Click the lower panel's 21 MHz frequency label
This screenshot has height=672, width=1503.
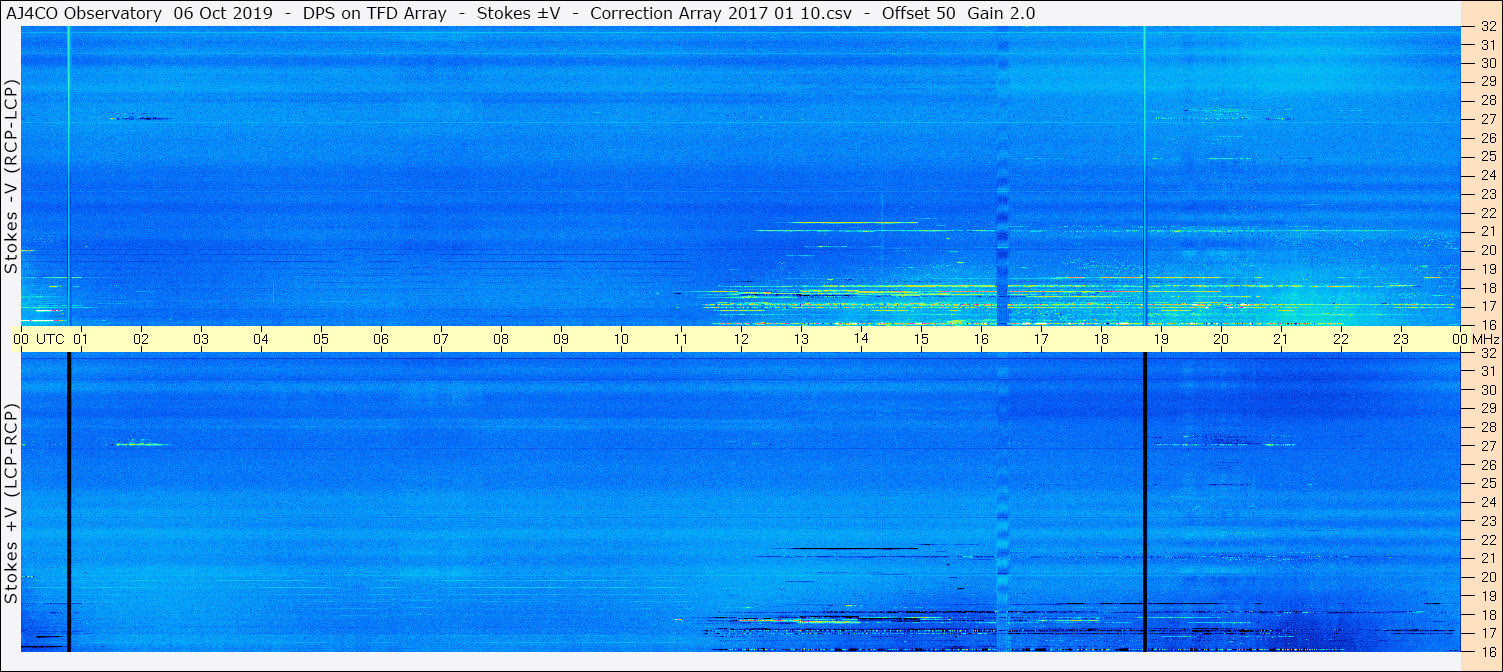point(1487,558)
